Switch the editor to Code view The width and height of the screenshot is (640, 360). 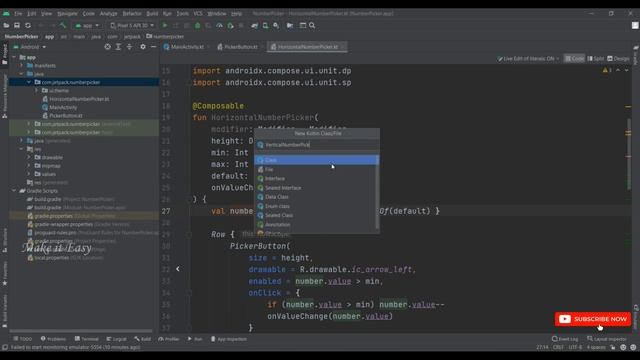click(x=575, y=59)
